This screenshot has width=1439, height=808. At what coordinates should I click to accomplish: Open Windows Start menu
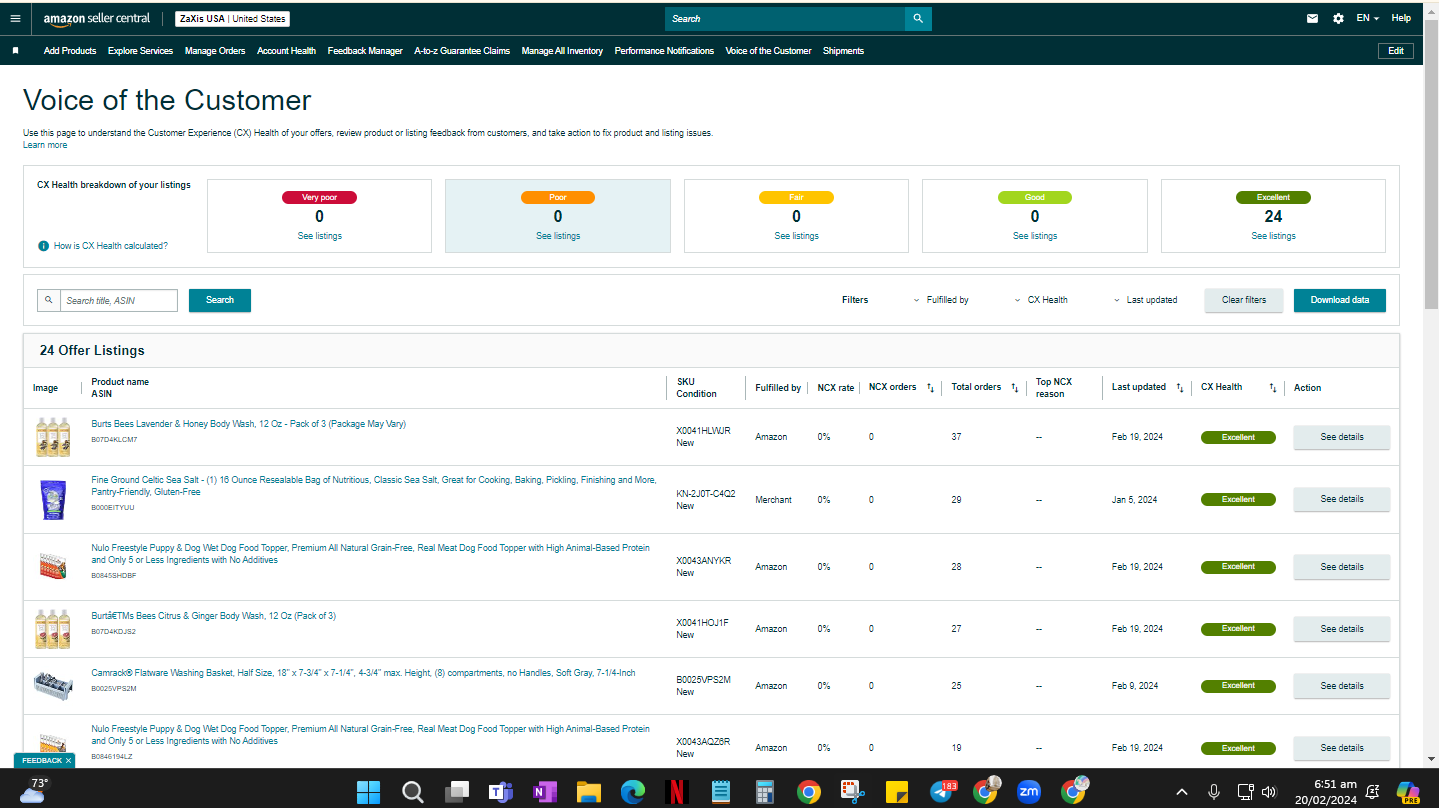368,792
